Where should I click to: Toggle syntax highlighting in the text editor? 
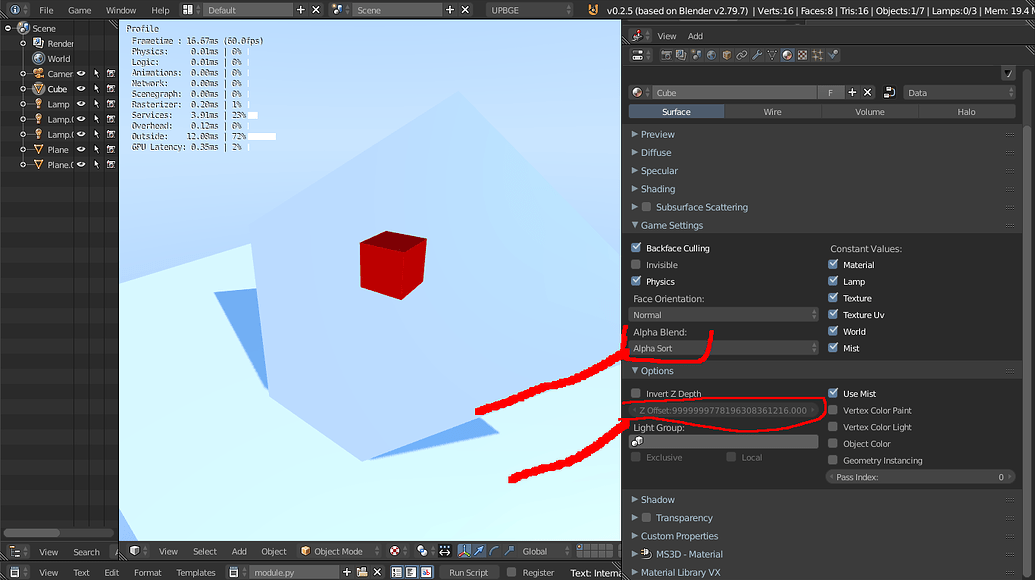426,572
